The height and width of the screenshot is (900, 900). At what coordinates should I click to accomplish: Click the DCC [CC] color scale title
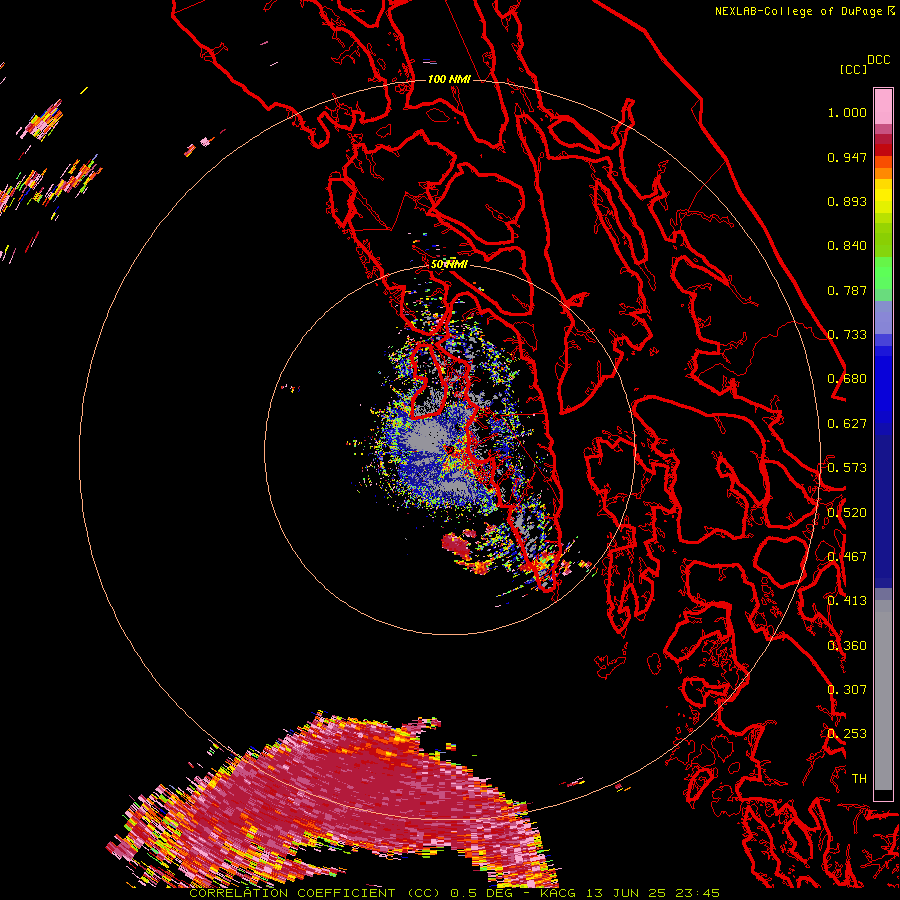point(864,64)
